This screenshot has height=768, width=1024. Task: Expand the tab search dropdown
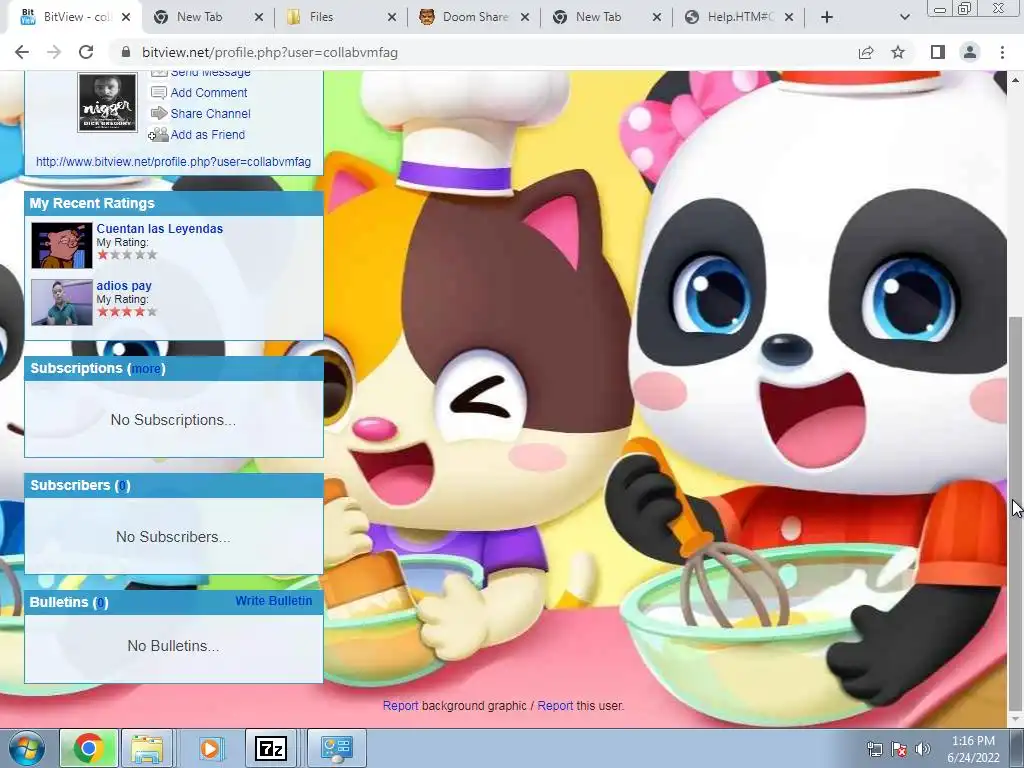tap(904, 17)
